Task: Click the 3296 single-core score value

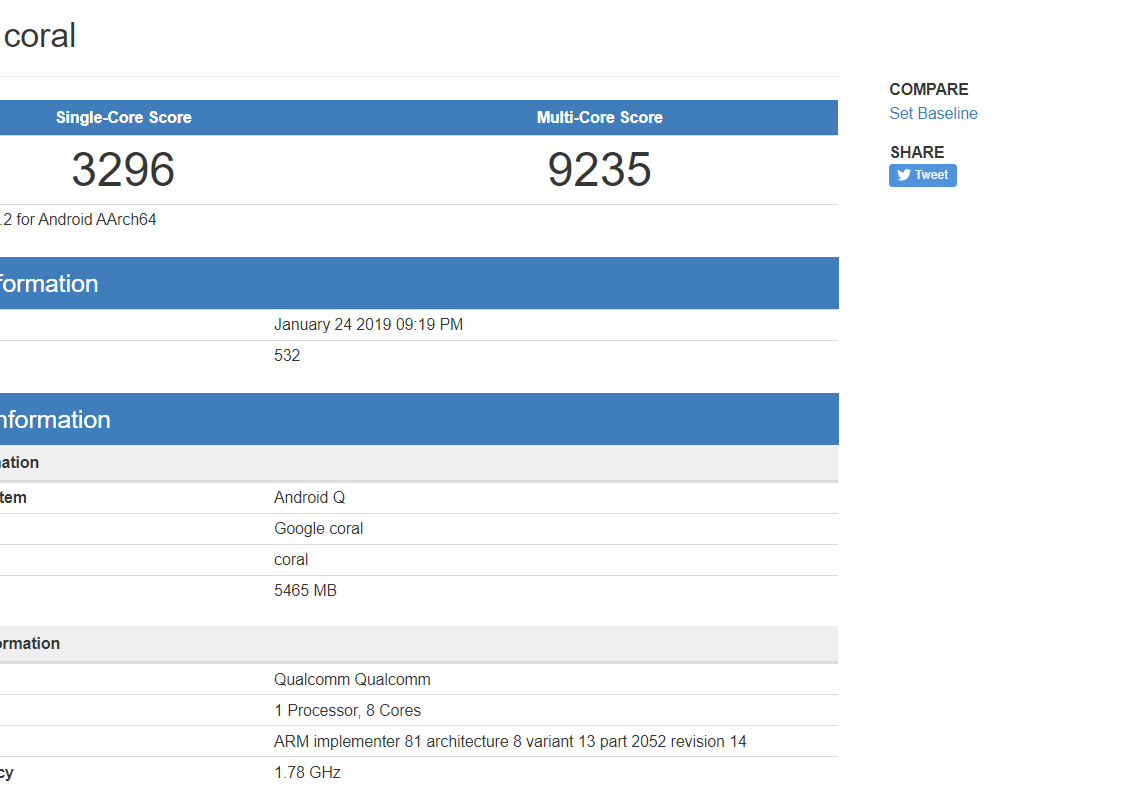Action: point(123,170)
